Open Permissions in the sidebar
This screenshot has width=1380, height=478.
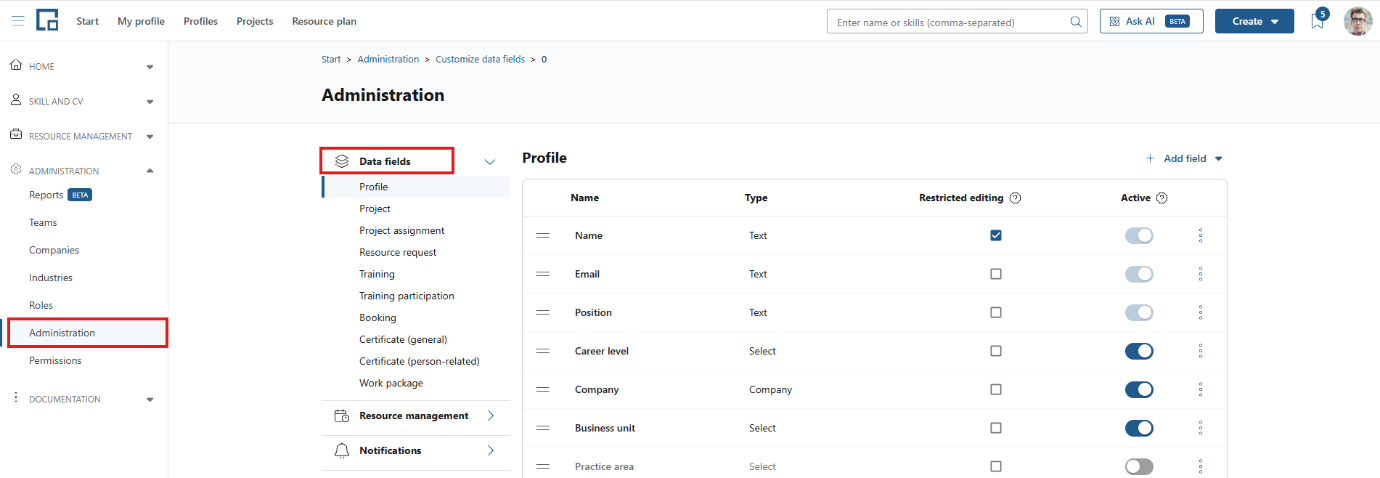pyautogui.click(x=55, y=361)
